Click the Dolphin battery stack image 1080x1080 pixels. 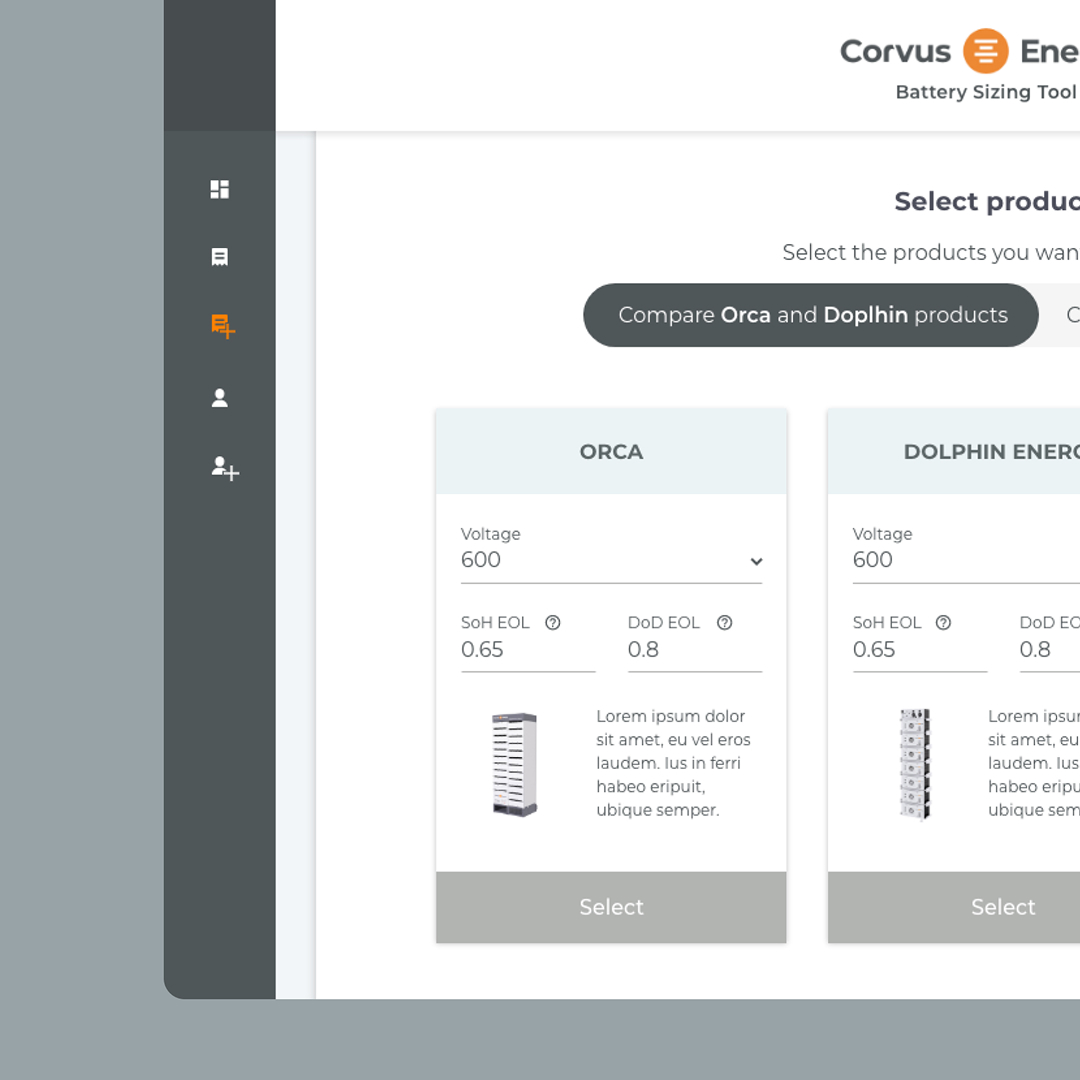(x=915, y=764)
